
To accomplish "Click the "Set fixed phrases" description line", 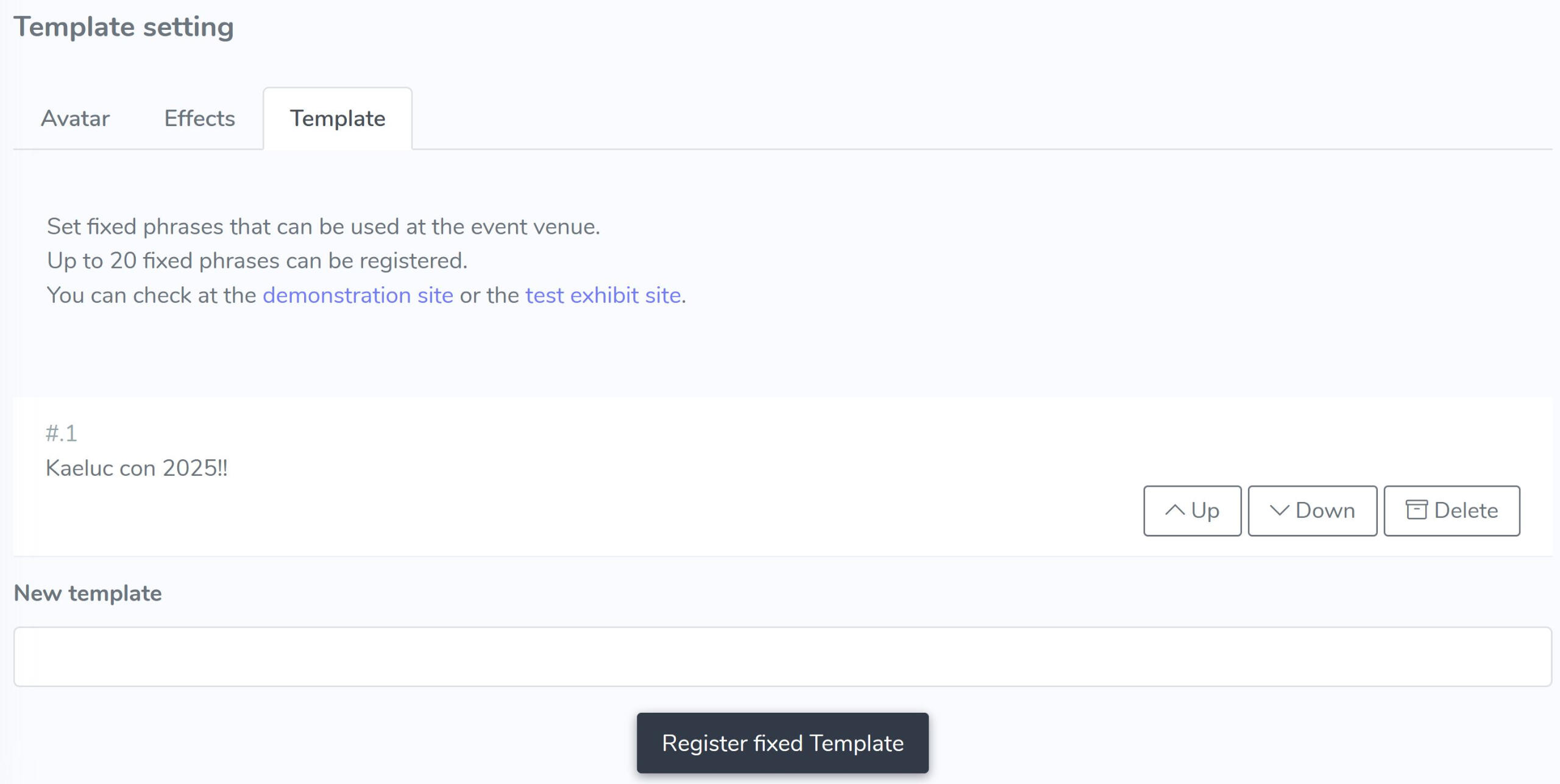I will [x=323, y=227].
